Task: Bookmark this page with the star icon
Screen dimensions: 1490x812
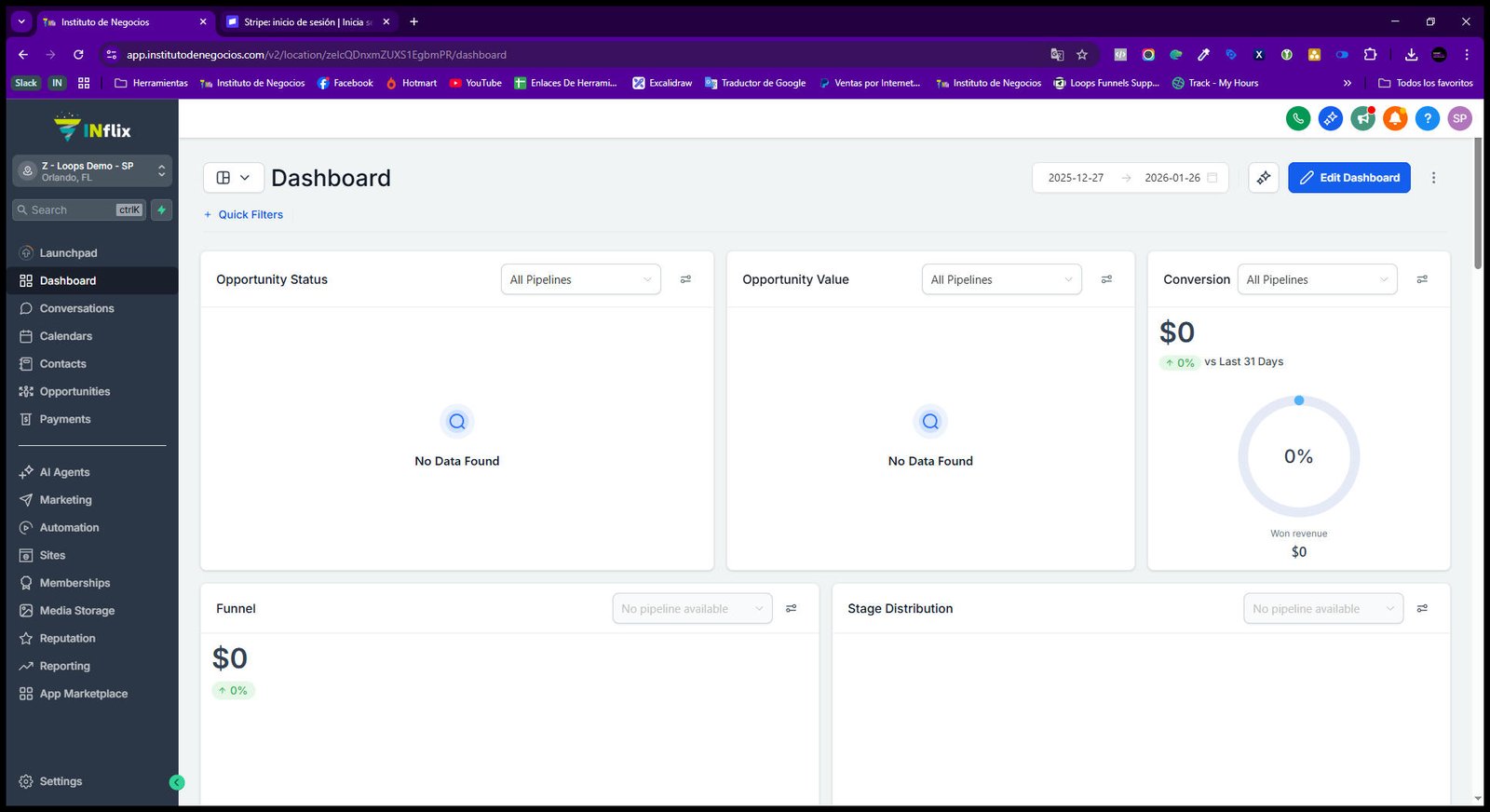Action: click(1082, 55)
